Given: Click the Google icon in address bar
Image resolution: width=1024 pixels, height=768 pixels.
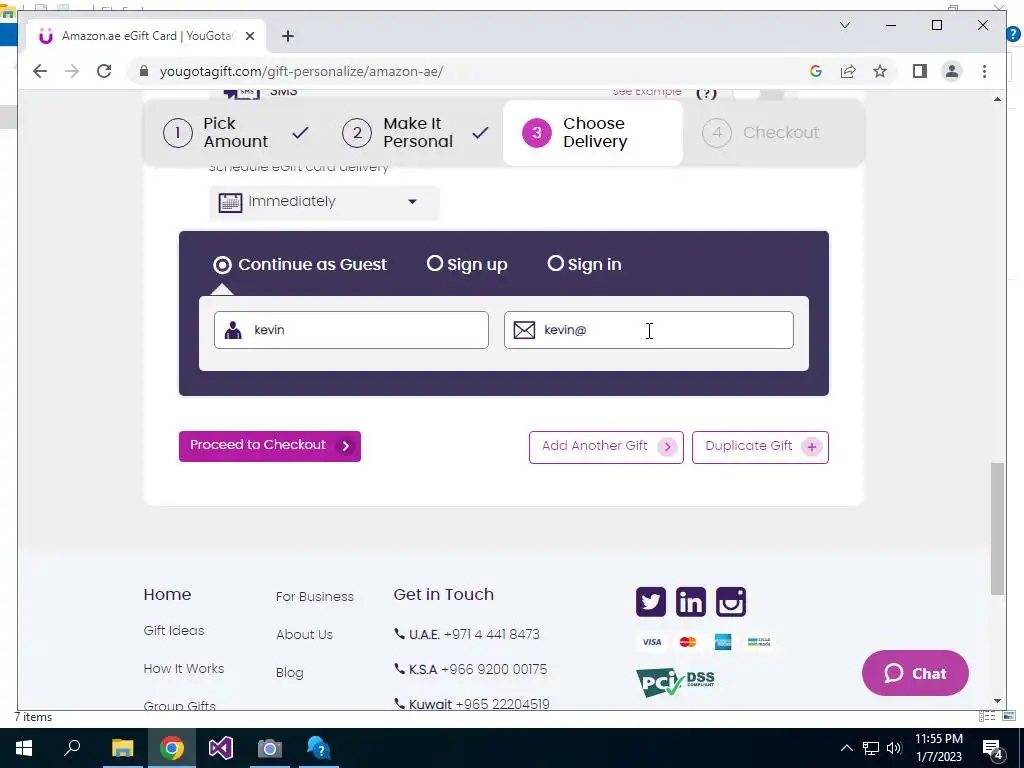Looking at the screenshot, I should (x=816, y=71).
